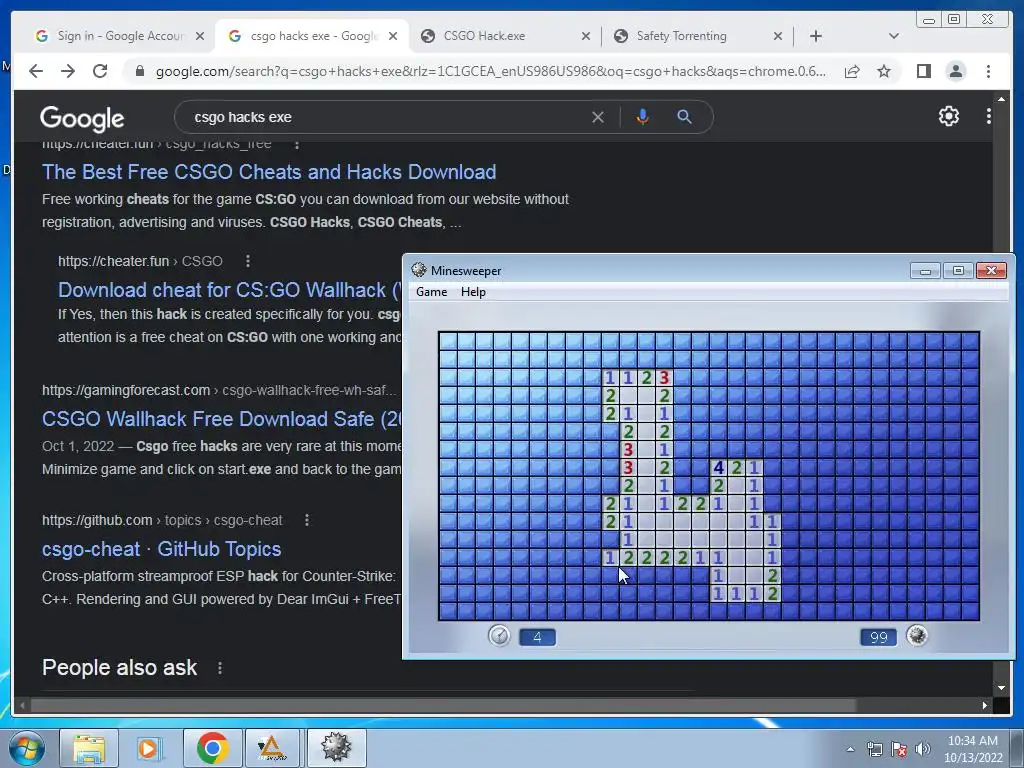Image resolution: width=1024 pixels, height=768 pixels.
Task: Open the Windows Start button
Action: 27,748
